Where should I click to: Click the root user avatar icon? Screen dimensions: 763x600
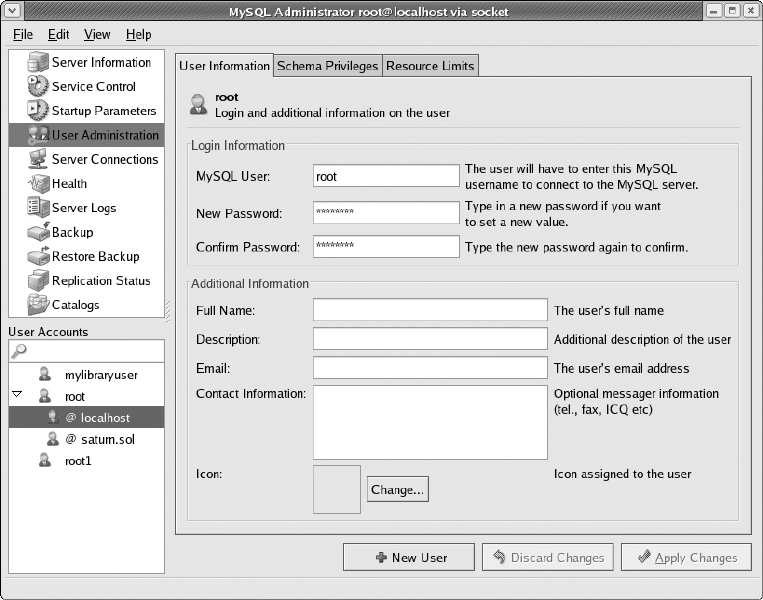pyautogui.click(x=45, y=396)
